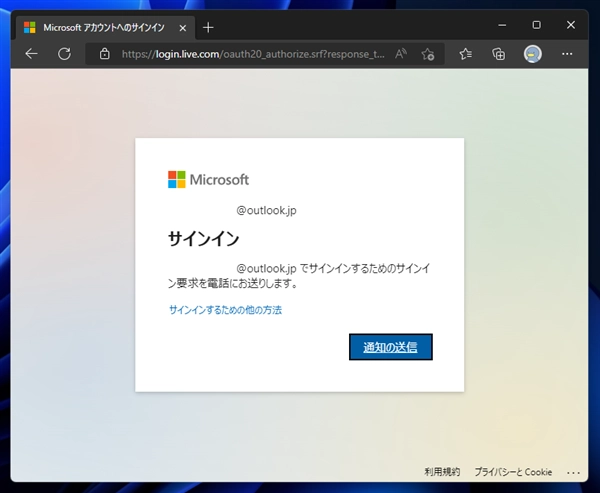Open the browser profile avatar
Image resolution: width=600 pixels, height=493 pixels.
click(532, 54)
